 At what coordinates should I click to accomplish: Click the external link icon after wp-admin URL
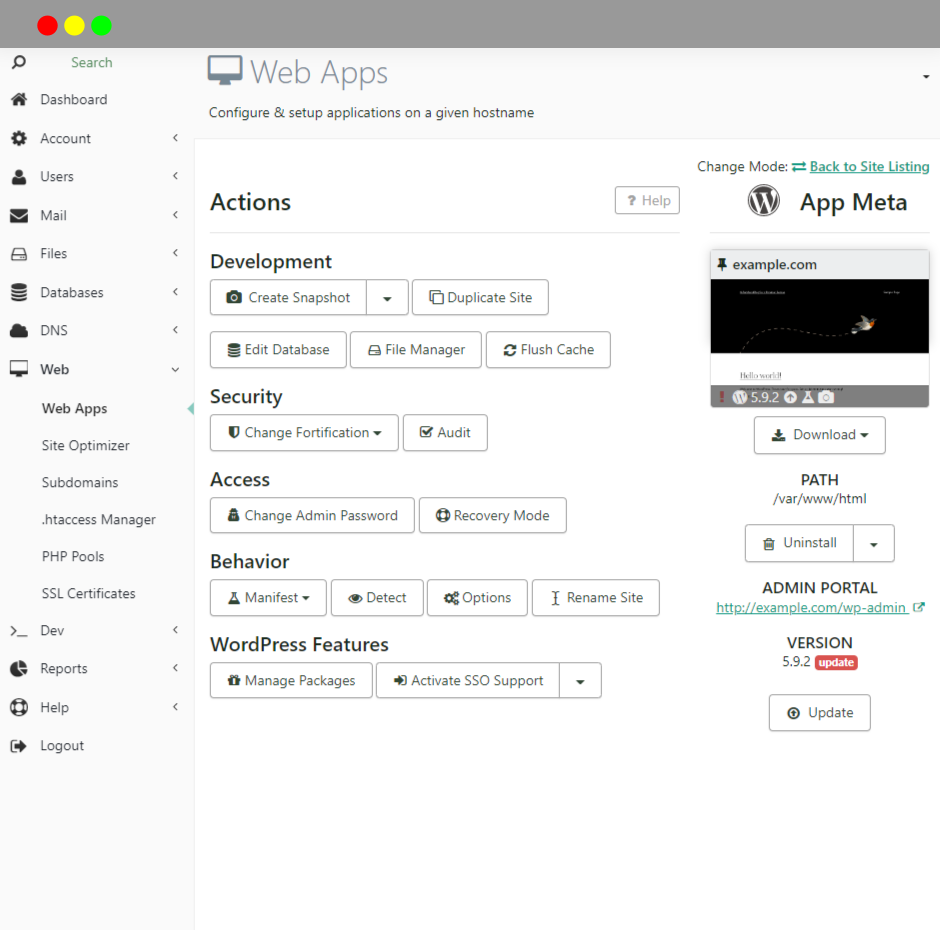point(918,607)
